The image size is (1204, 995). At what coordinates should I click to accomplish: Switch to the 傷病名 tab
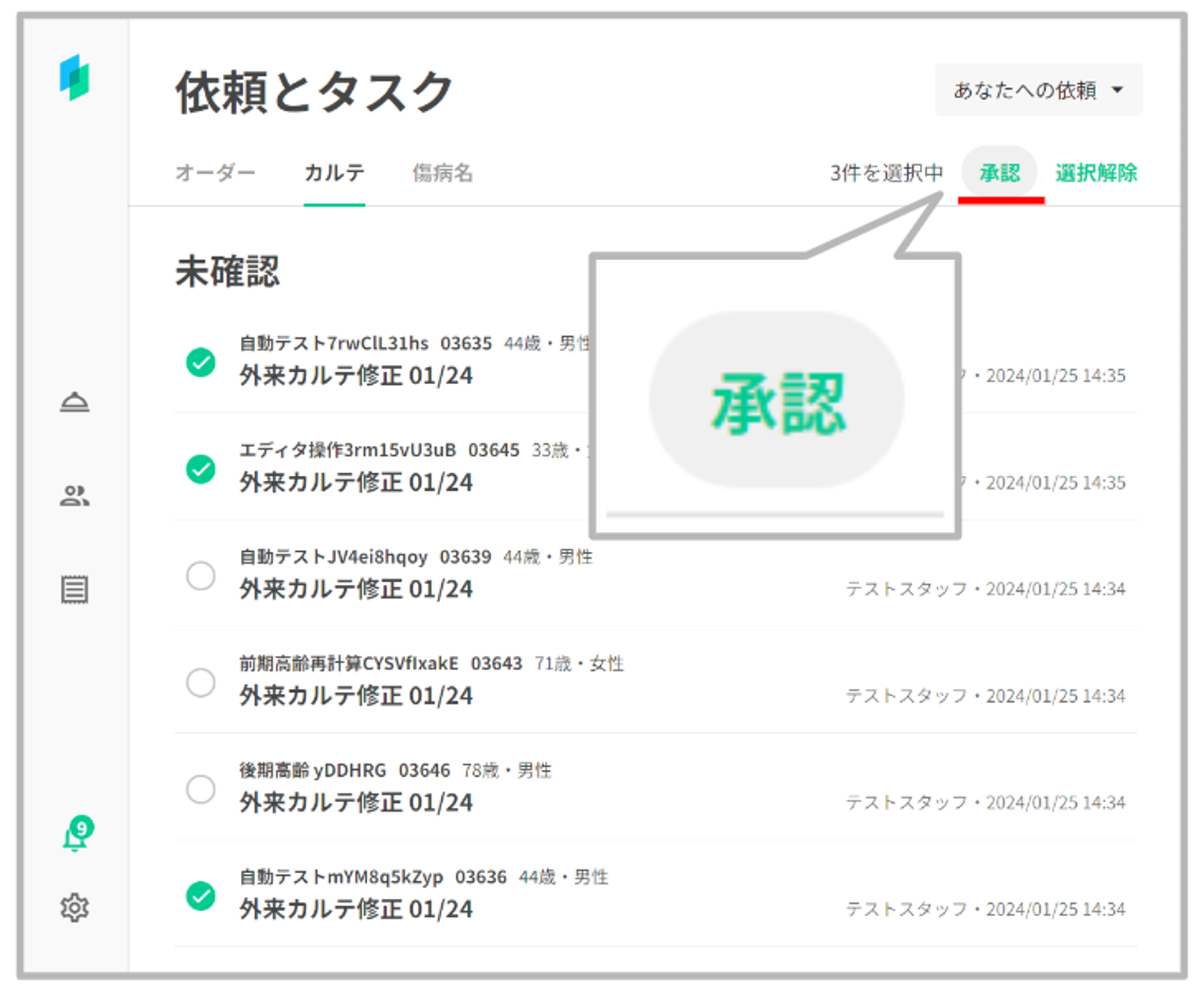tap(442, 173)
